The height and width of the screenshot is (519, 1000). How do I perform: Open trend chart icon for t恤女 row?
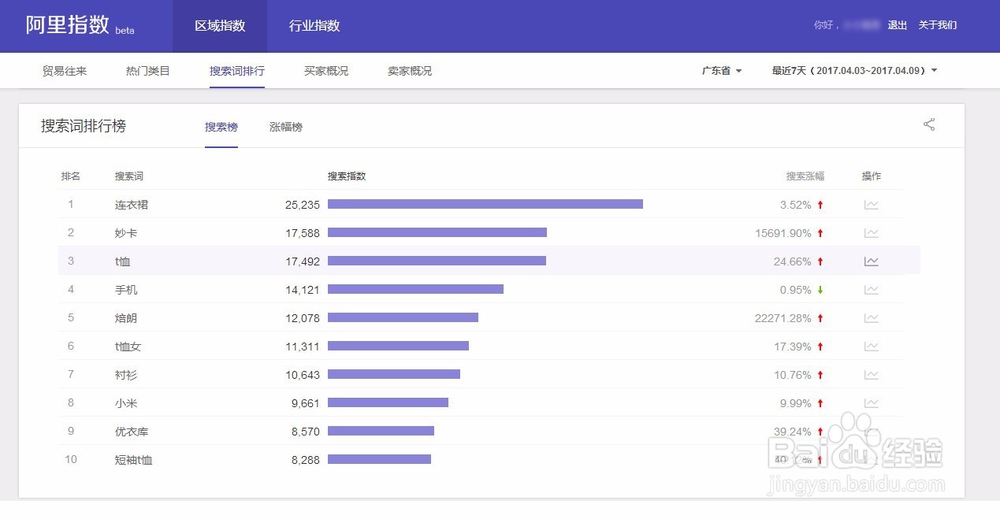(871, 347)
